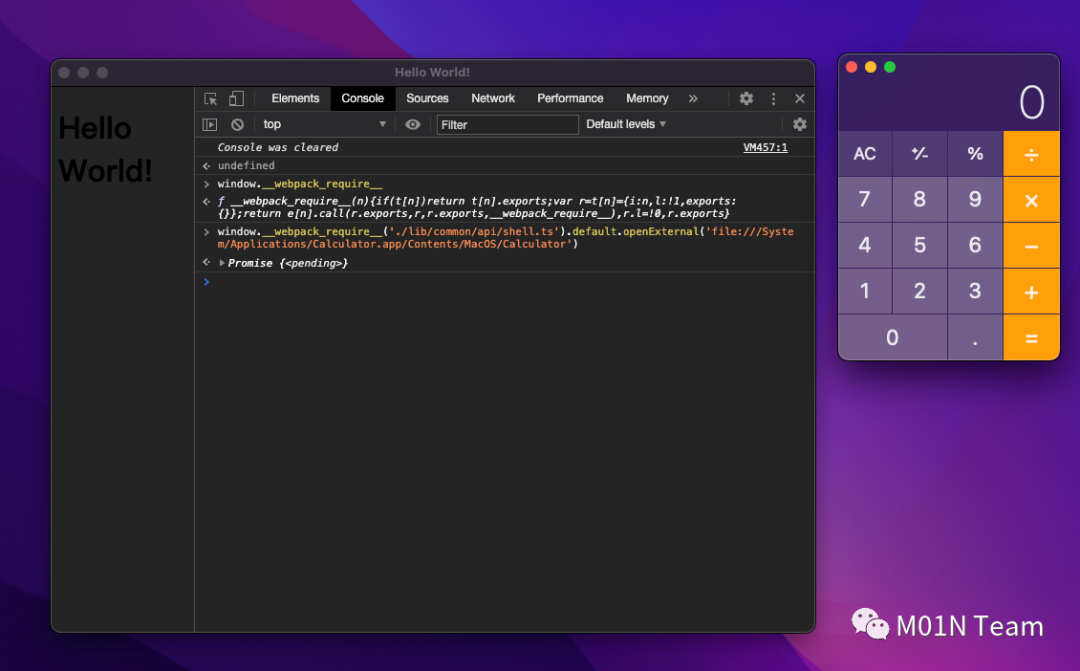
Task: Show the console sidebar icon
Action: click(210, 125)
